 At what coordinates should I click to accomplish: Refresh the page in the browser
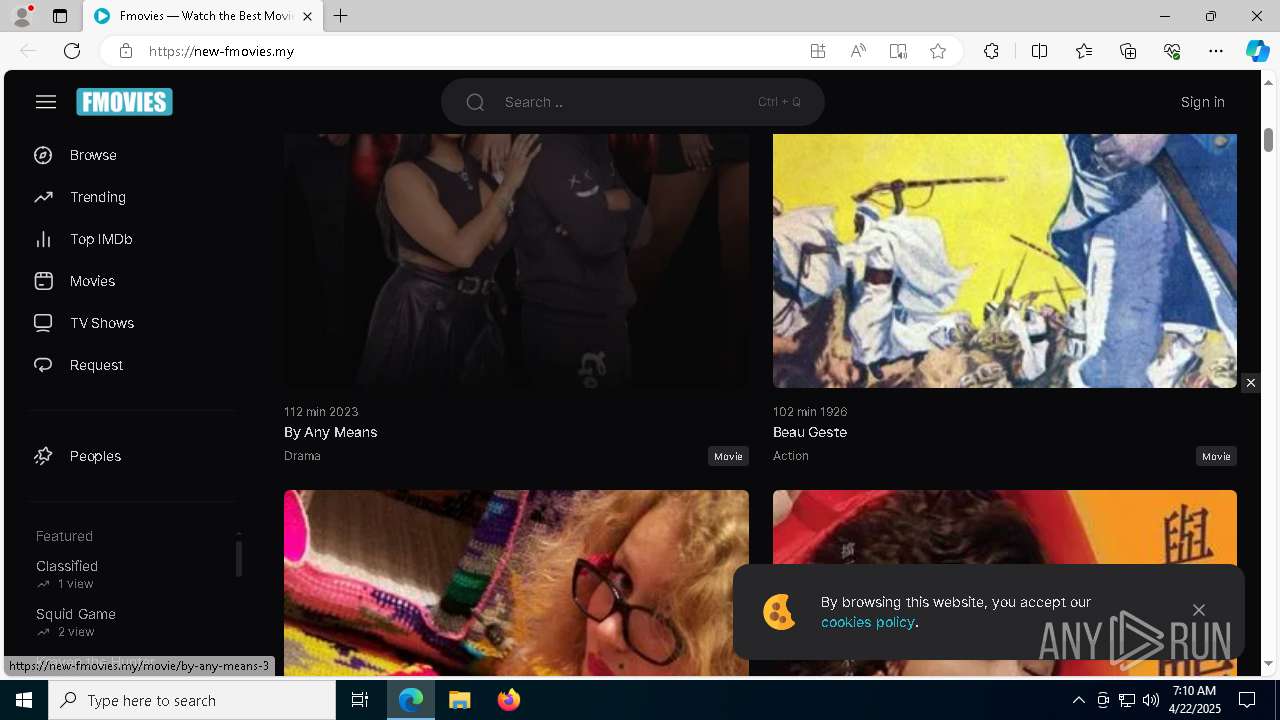click(72, 51)
